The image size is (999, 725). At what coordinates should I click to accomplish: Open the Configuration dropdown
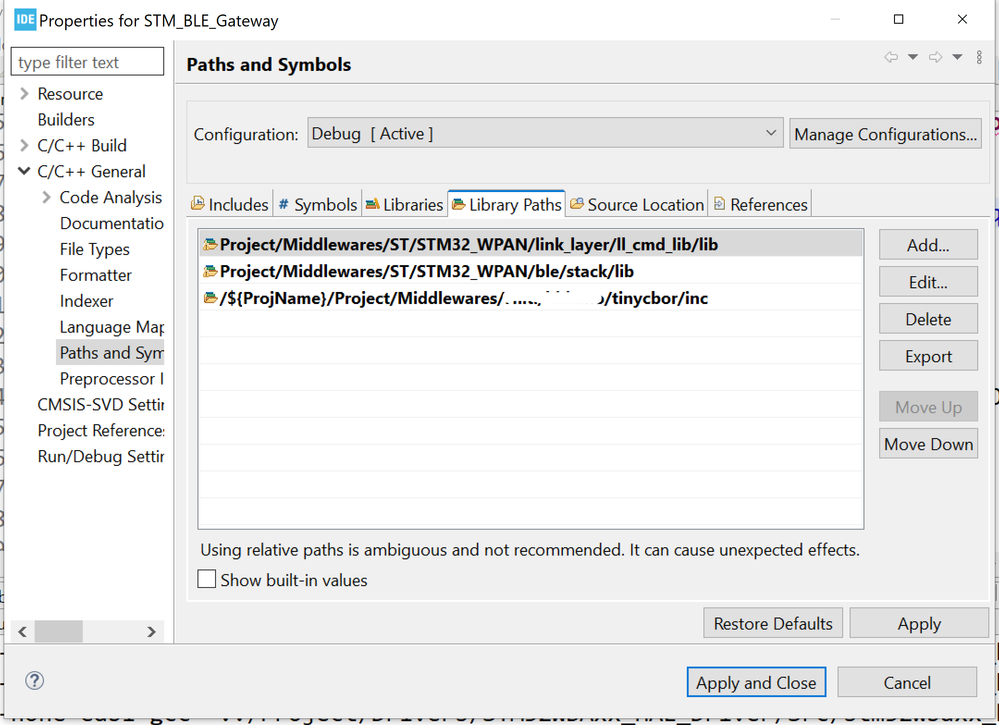[x=545, y=133]
